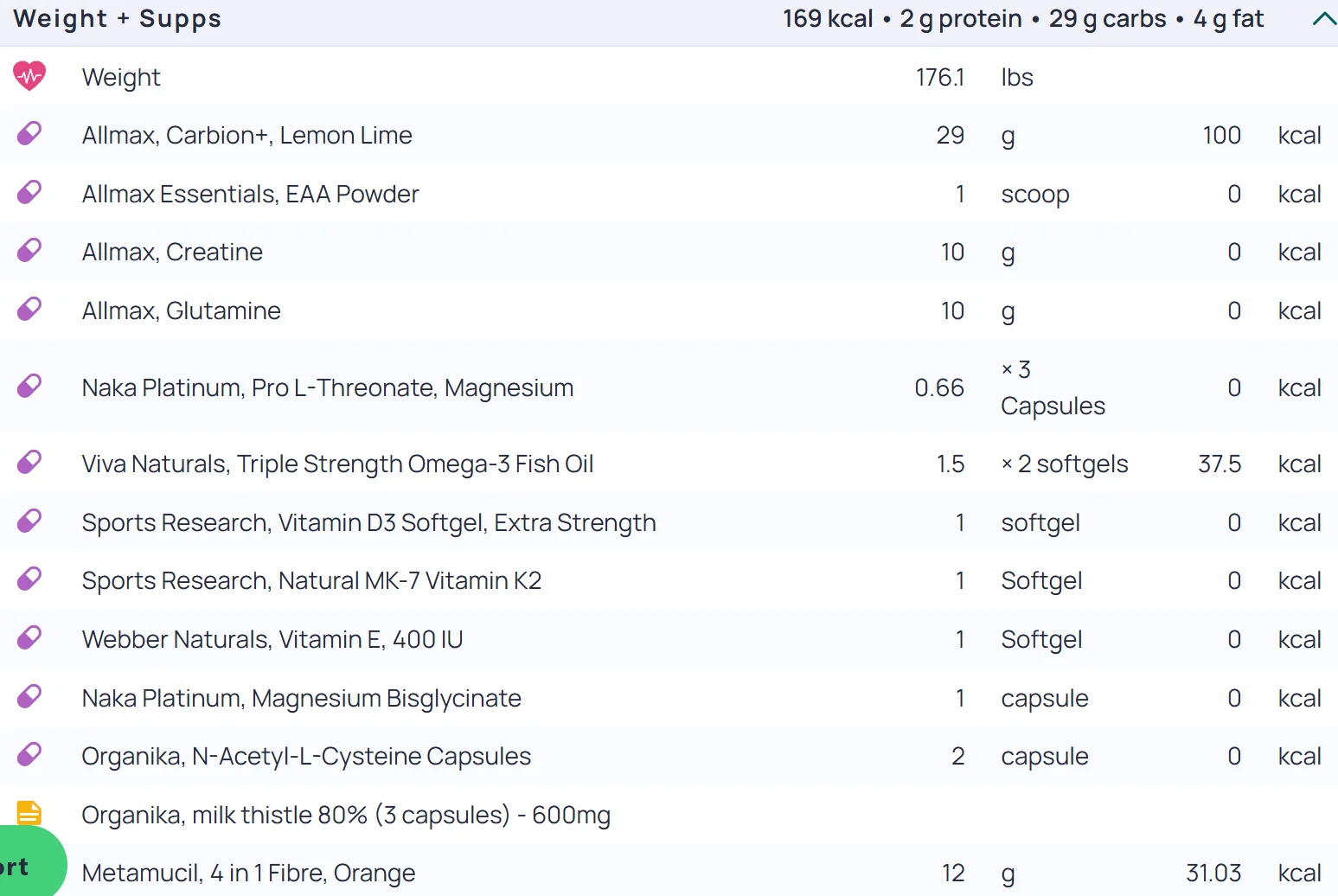Click the pill icon for Magnesium Bisglycinate

click(29, 696)
